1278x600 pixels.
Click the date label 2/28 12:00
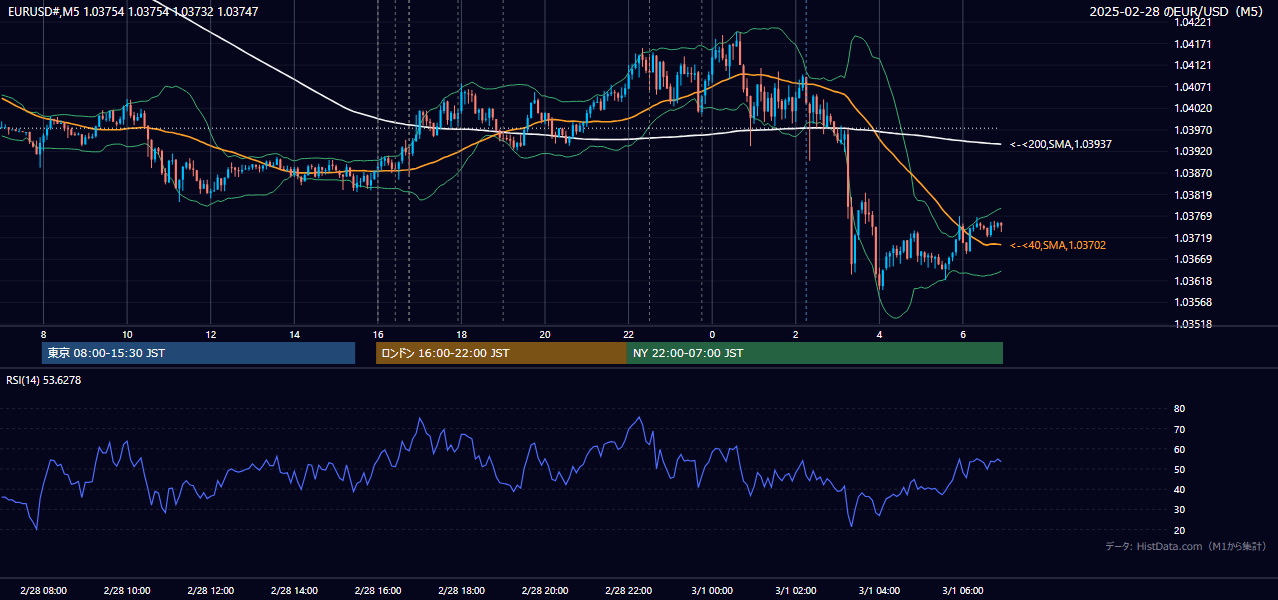pos(210,590)
